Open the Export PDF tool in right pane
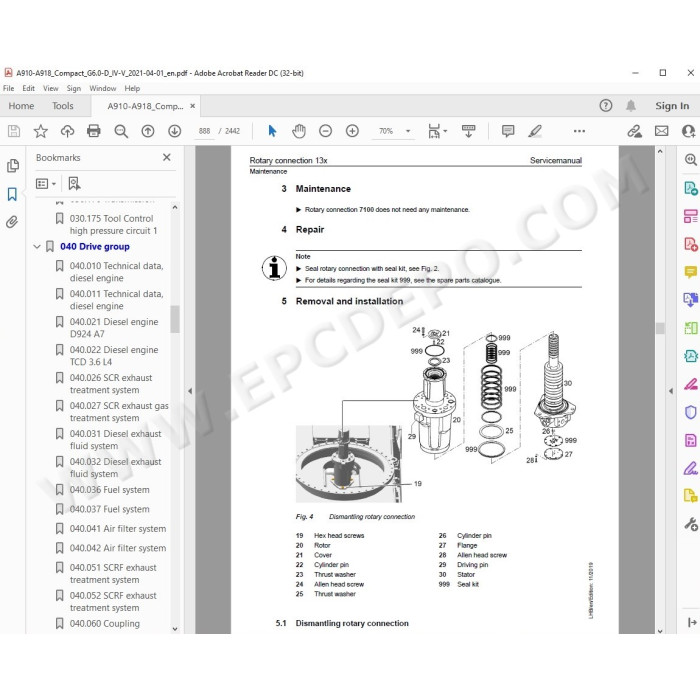The height and width of the screenshot is (700, 700). (691, 188)
